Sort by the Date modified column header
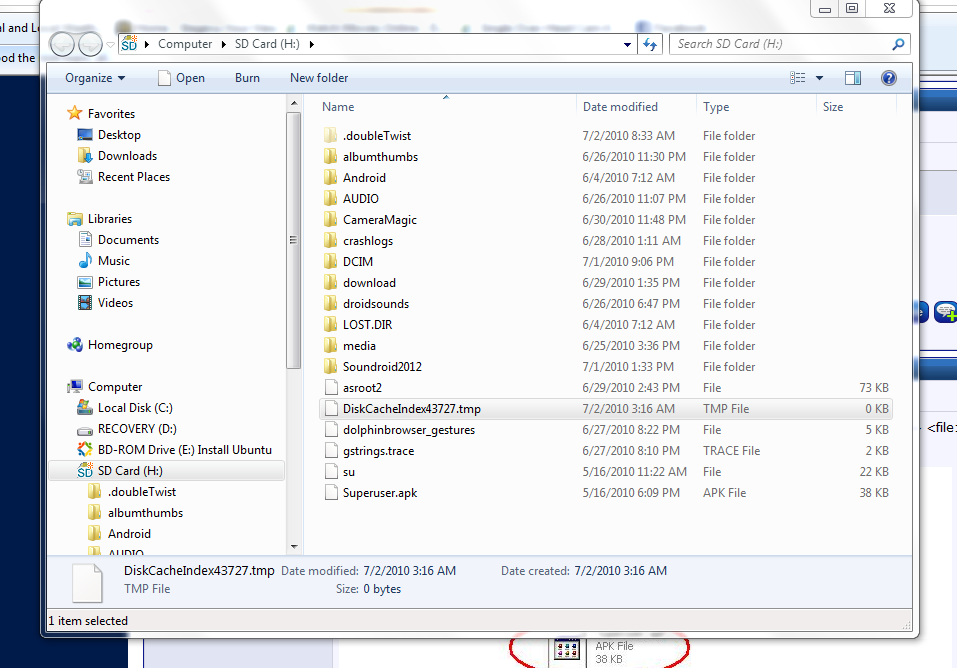Viewport: 957px width, 668px height. (x=620, y=107)
